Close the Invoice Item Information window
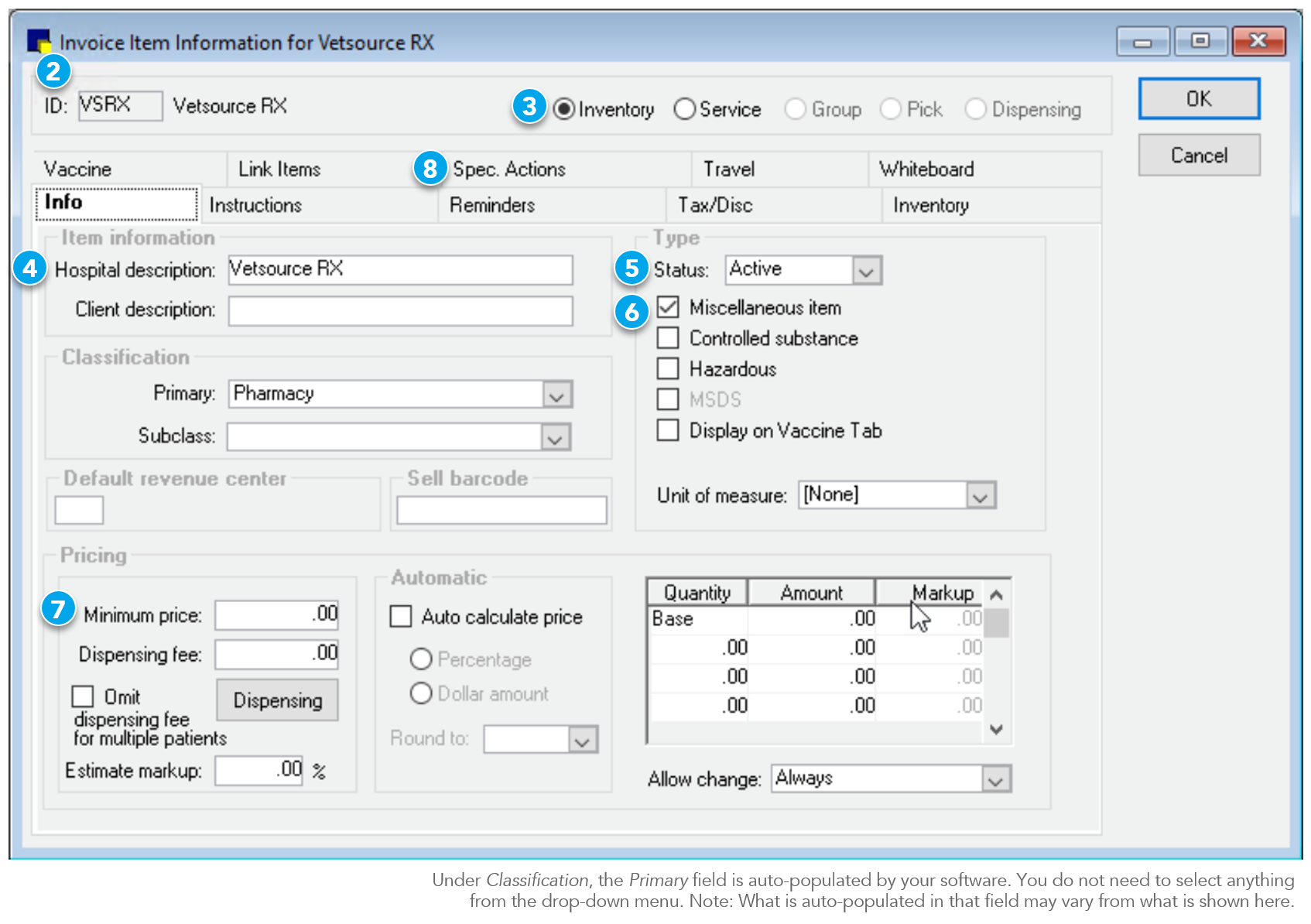The image size is (1311, 924). pyautogui.click(x=1258, y=41)
